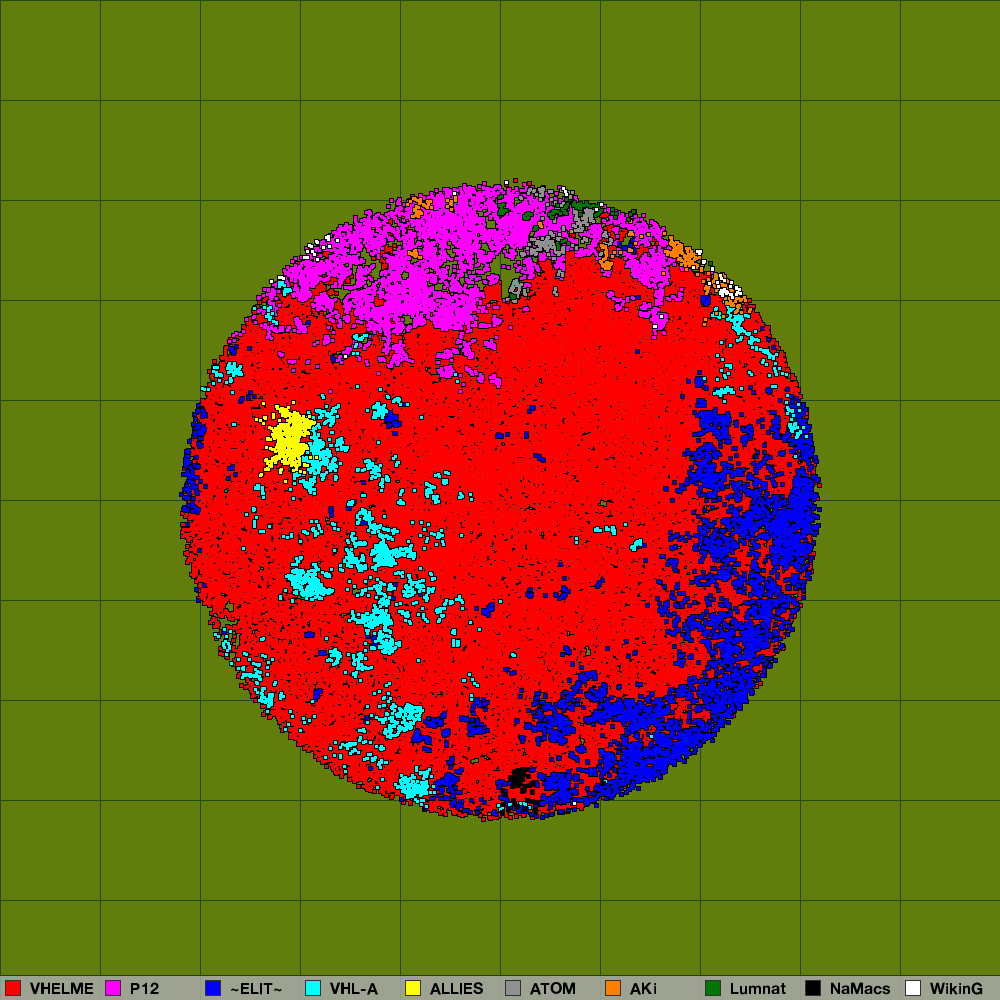Viewport: 1000px width, 1000px height.
Task: Click the green Lumnat legend swatch
Action: pos(713,988)
